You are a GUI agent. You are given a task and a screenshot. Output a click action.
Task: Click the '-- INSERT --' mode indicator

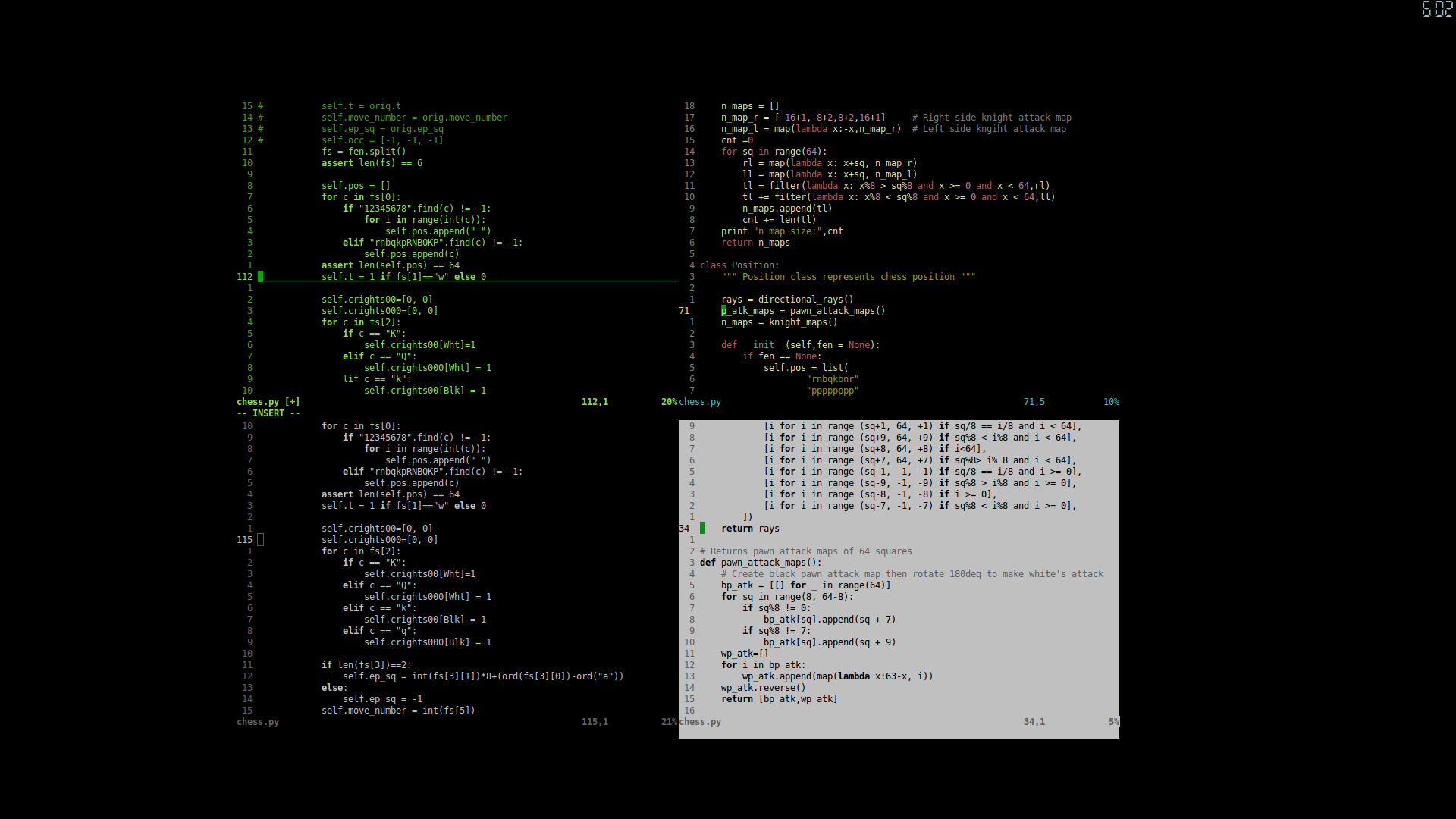[x=268, y=413]
